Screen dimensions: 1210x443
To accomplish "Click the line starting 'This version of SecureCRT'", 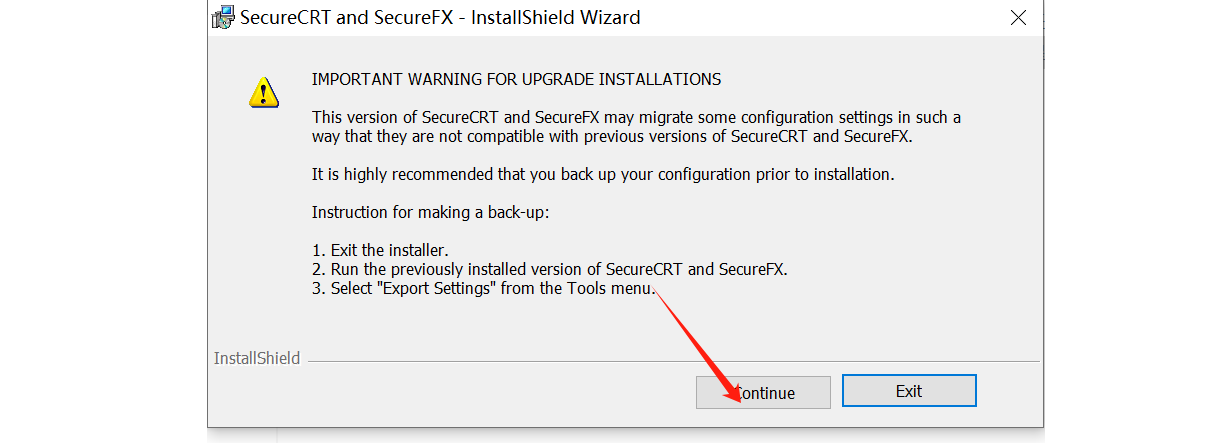I will coord(636,117).
